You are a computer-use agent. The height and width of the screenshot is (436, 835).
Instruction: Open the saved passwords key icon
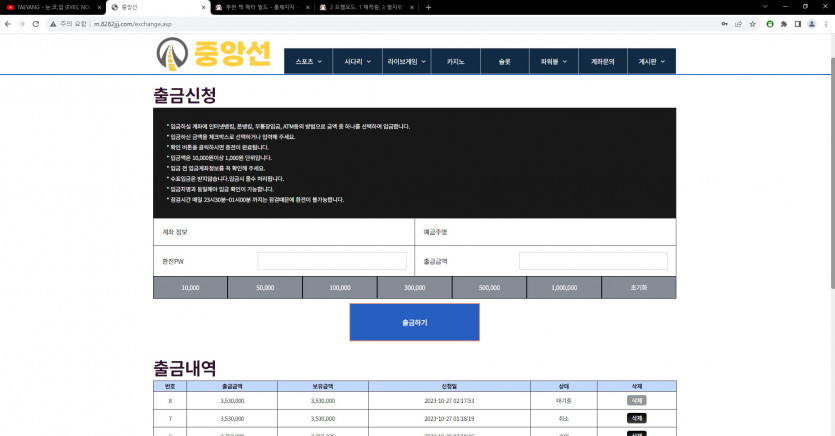[x=725, y=24]
